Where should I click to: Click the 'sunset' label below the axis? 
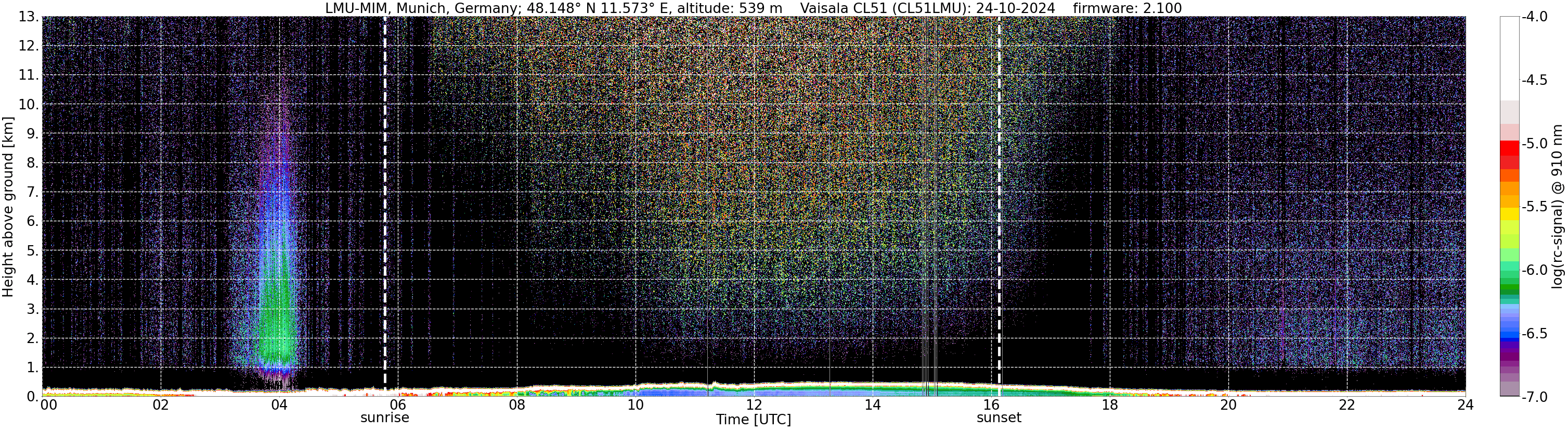point(999,418)
